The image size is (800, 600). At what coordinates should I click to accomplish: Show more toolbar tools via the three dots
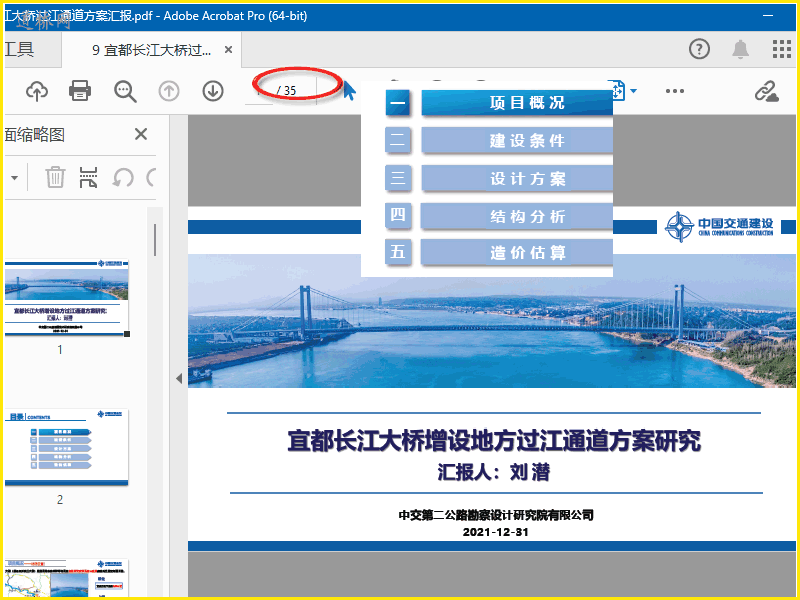tap(674, 91)
